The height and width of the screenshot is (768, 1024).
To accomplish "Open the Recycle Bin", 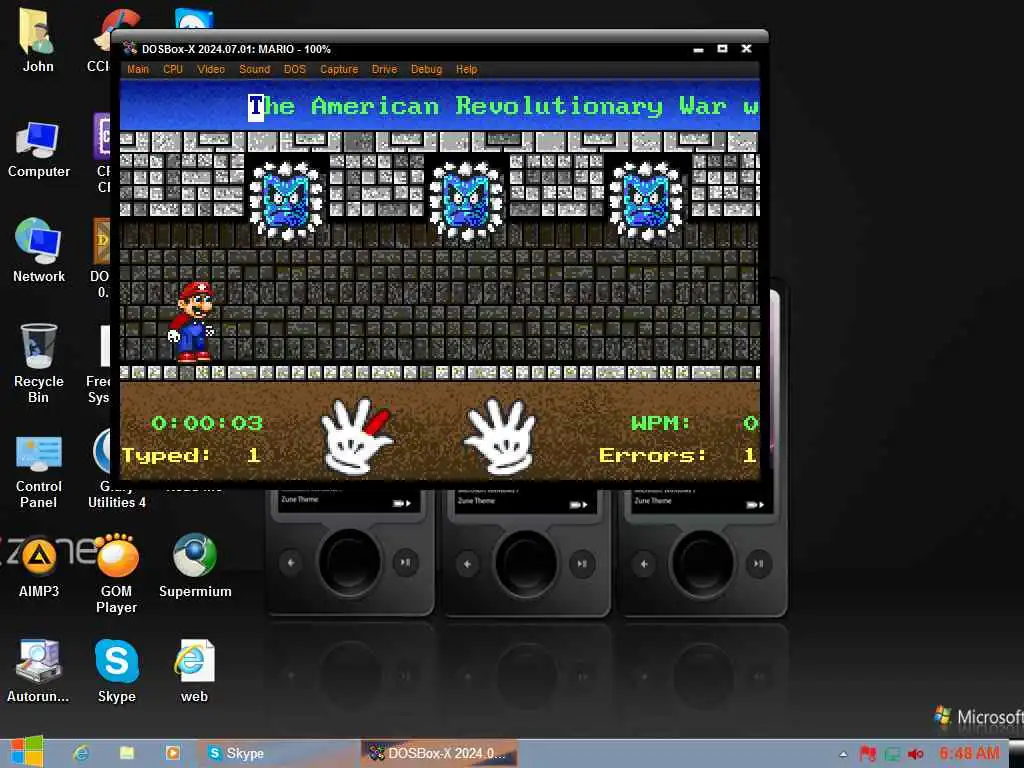I will click(x=39, y=363).
